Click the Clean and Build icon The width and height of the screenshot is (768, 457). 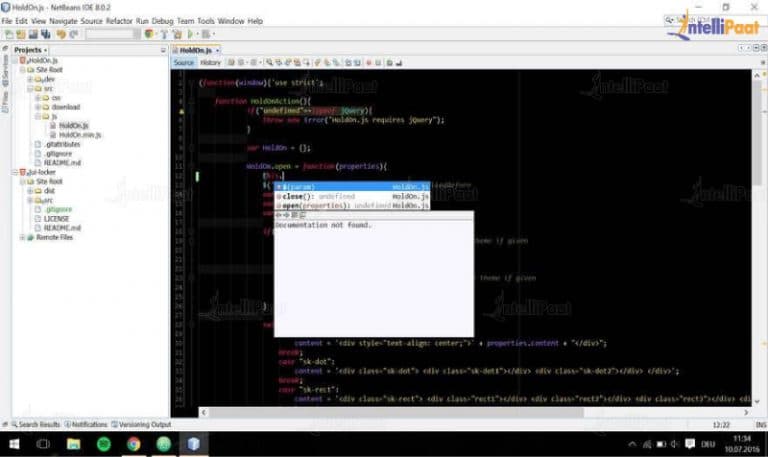177,34
